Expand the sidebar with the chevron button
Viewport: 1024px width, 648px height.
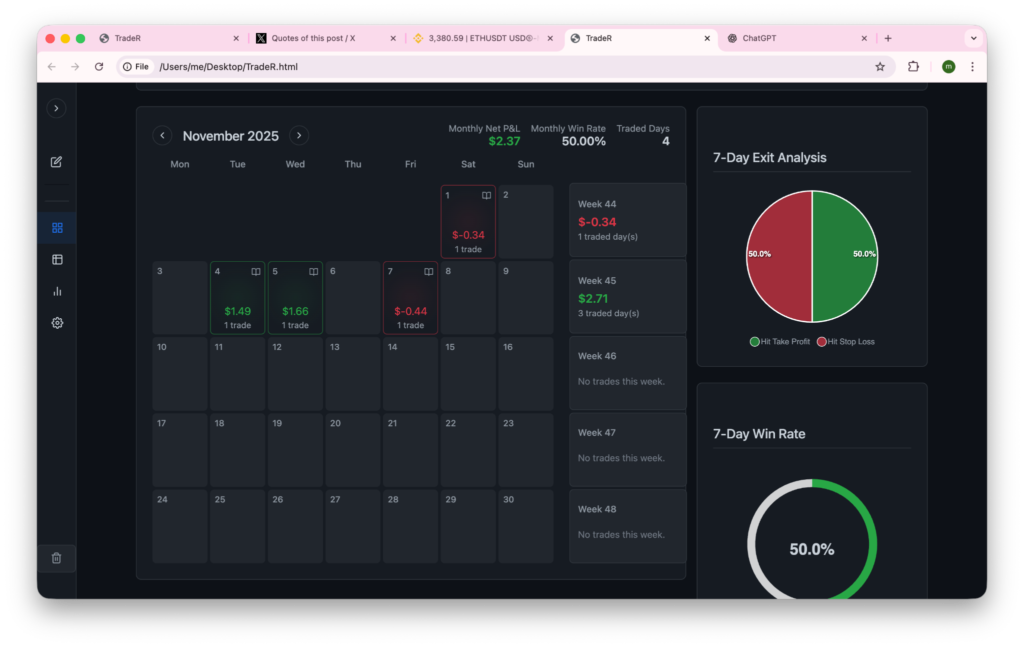57,108
